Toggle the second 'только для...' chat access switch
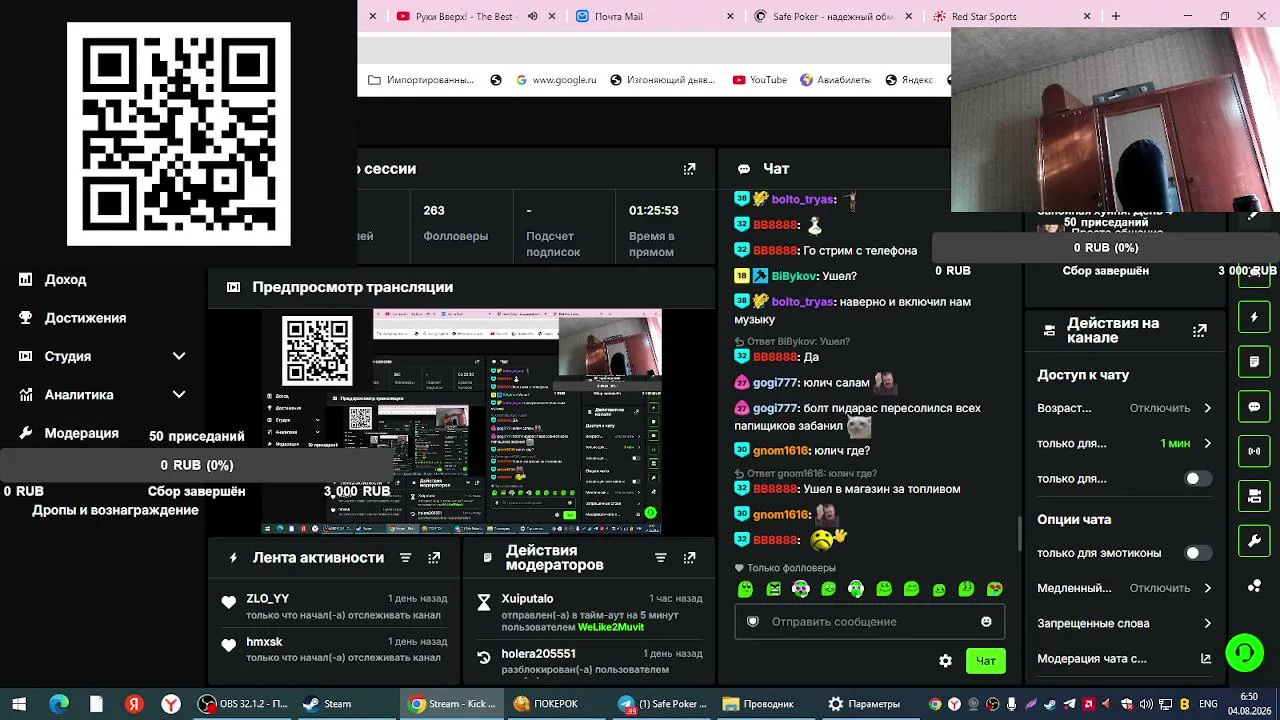 click(1198, 479)
